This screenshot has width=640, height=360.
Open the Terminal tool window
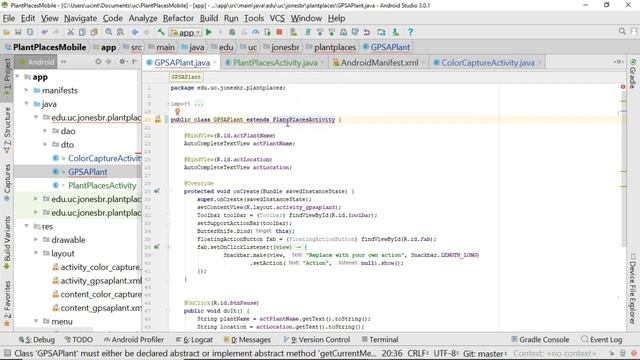click(380, 340)
